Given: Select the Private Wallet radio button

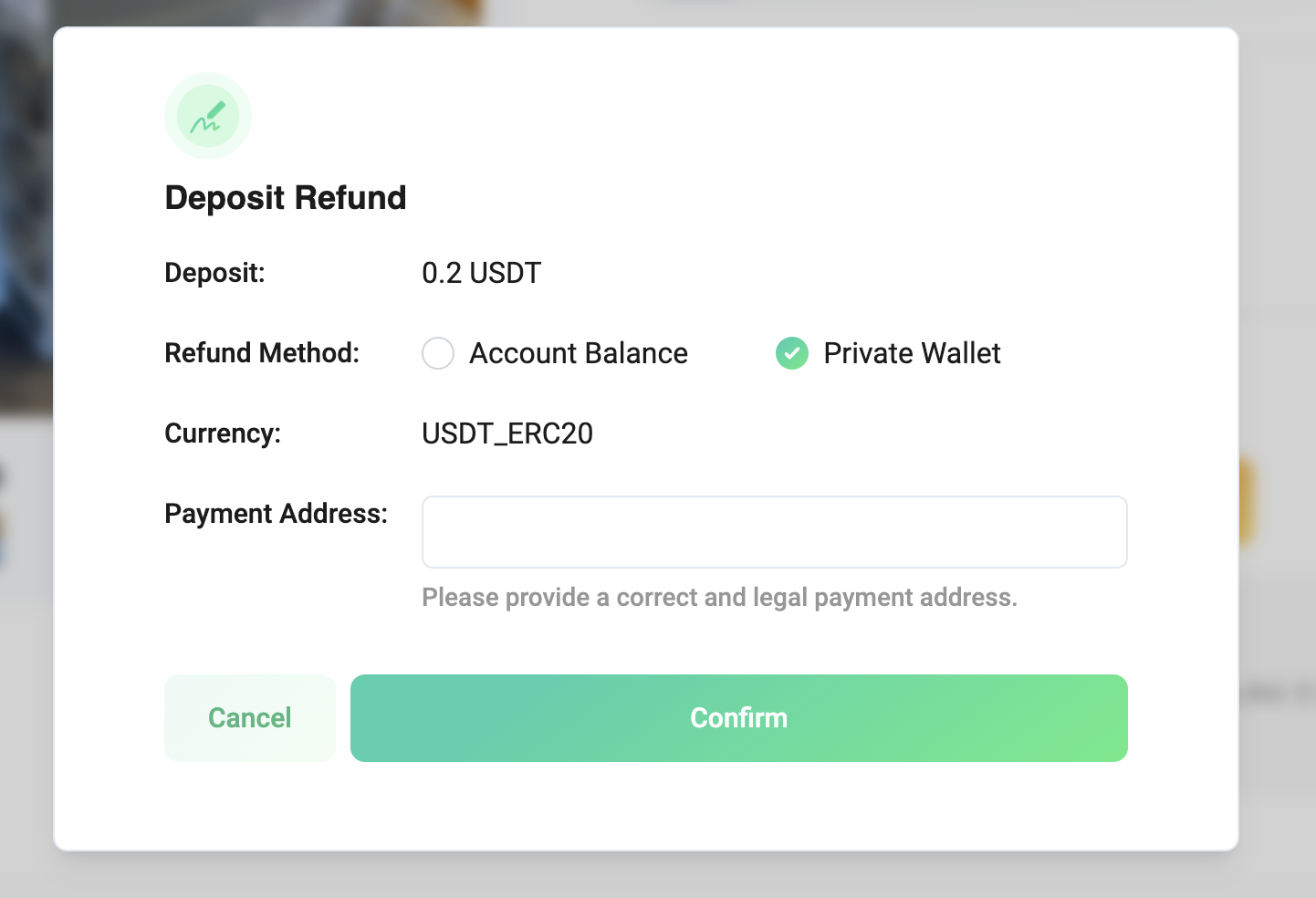Looking at the screenshot, I should click(792, 353).
